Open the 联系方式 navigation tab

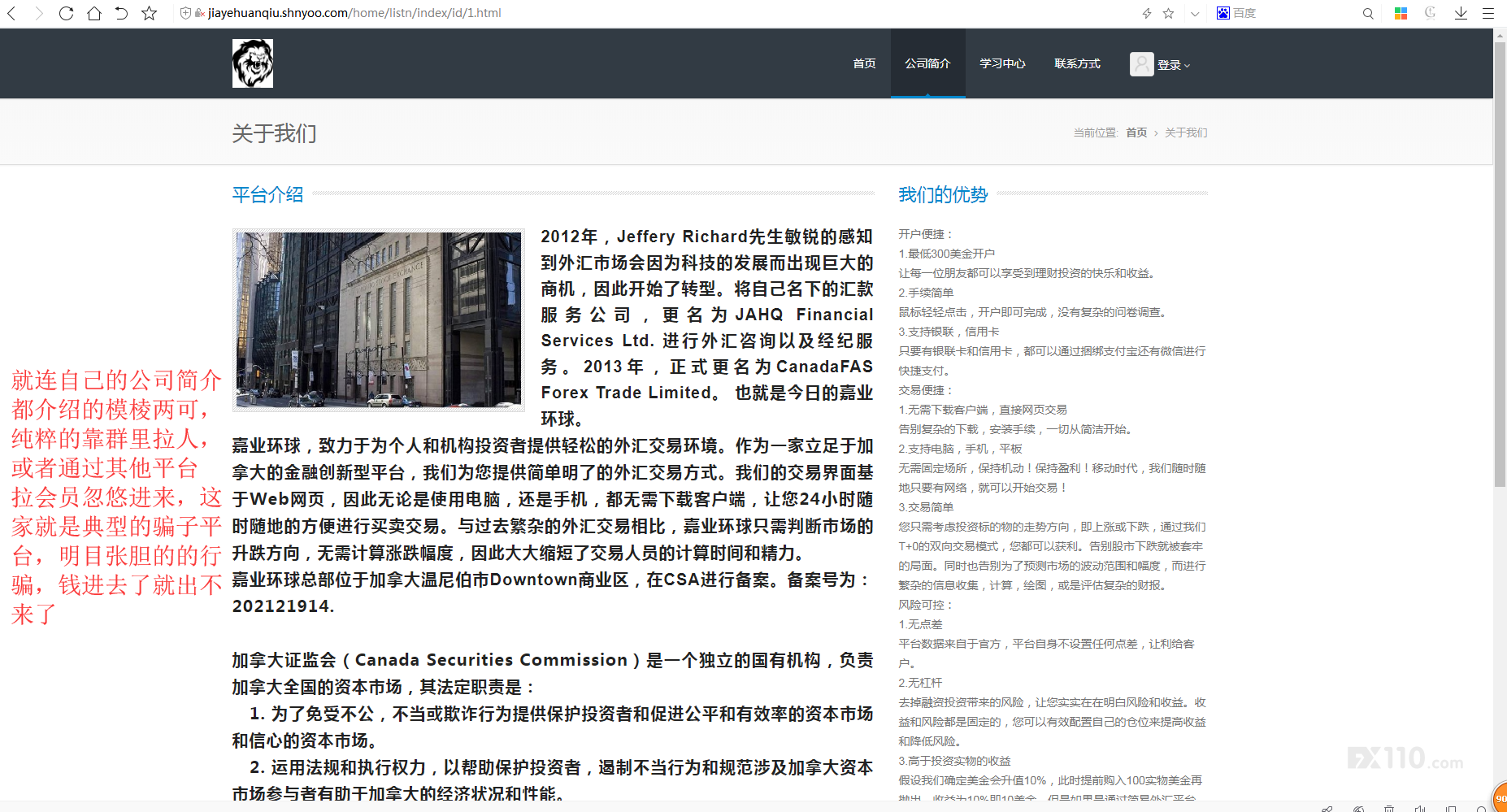click(x=1077, y=63)
